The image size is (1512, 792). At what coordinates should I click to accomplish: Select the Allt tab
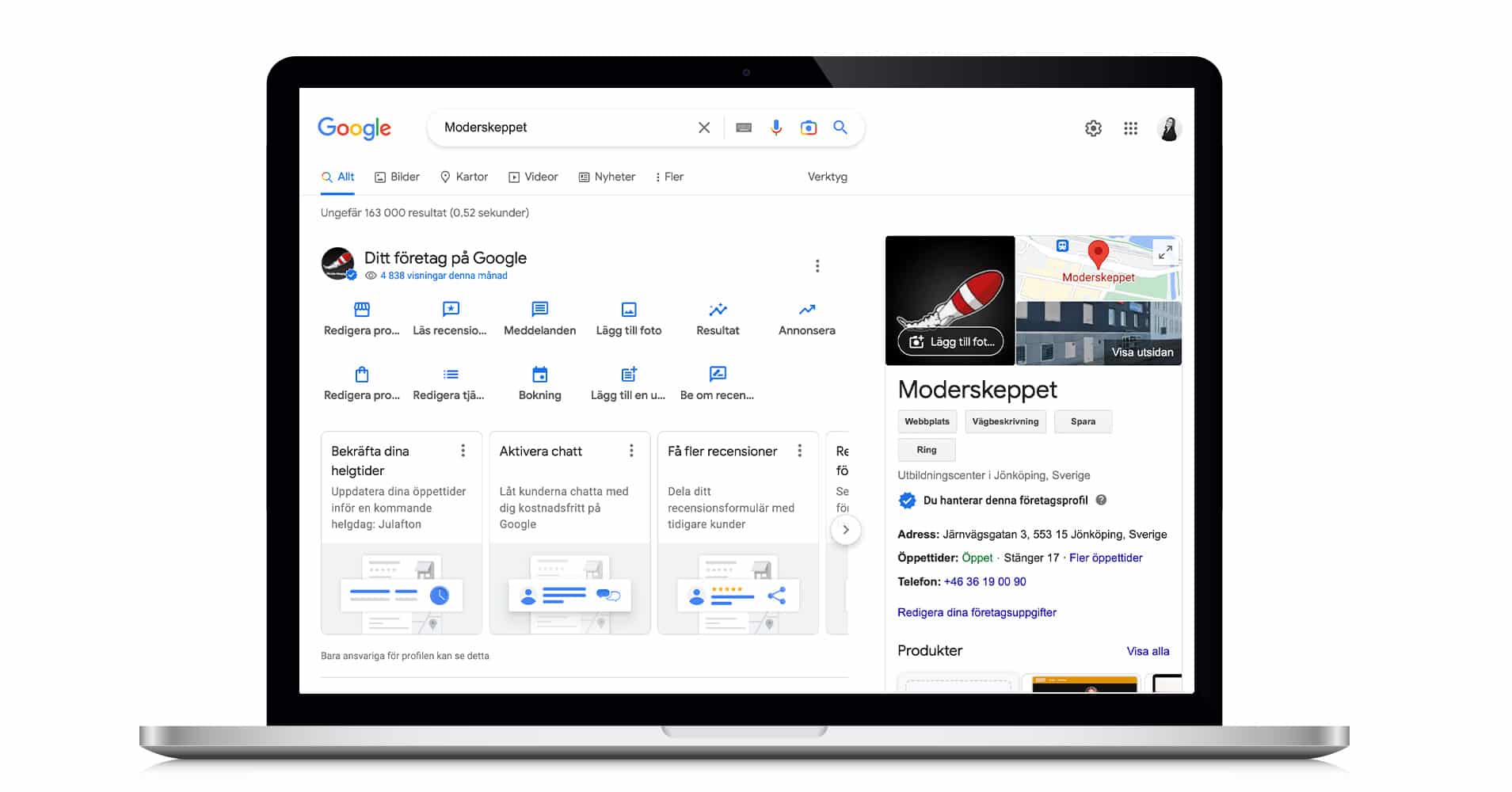click(338, 177)
